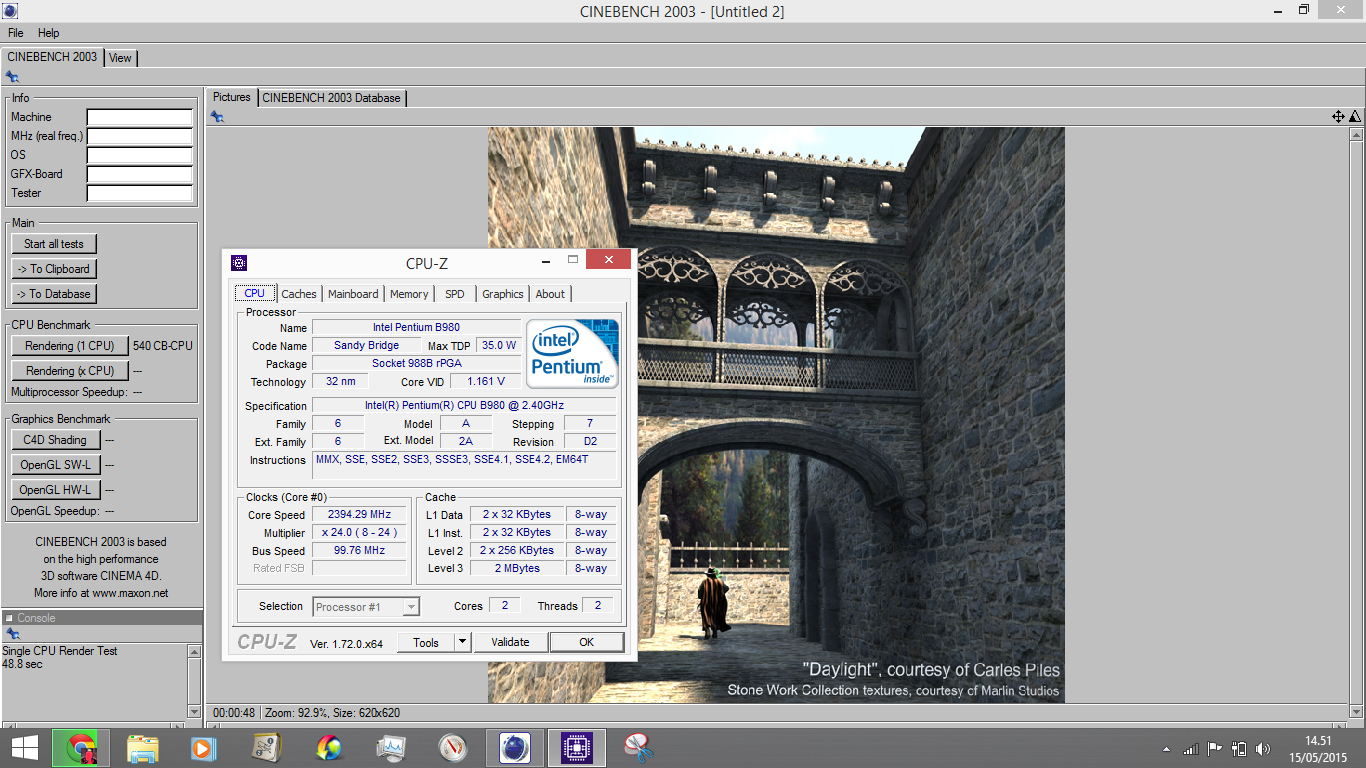Open the CINEBENCH sphere taskbar icon

coord(514,747)
